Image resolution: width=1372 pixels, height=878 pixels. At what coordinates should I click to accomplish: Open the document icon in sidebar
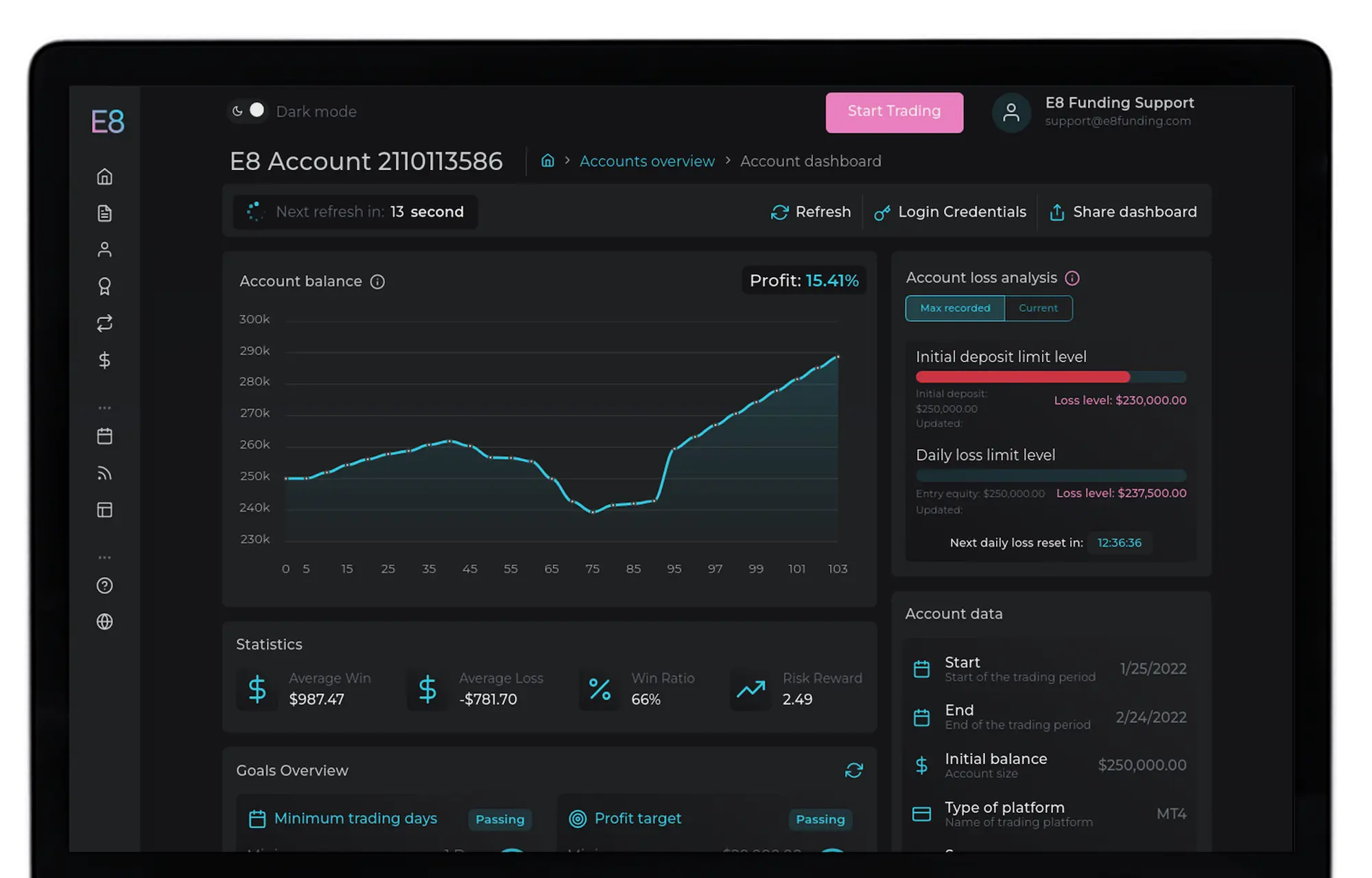coord(104,213)
